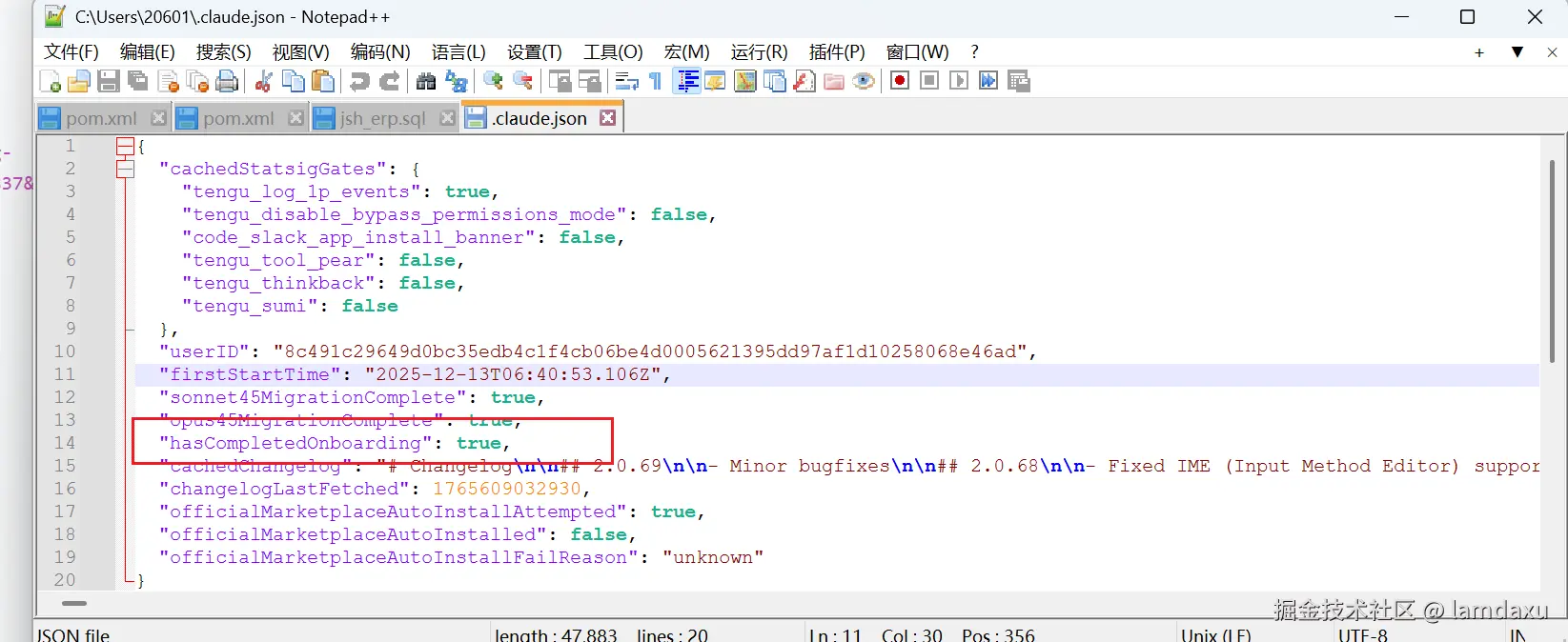Open the 视图(V) menu
This screenshot has height=642, width=1568.
point(301,51)
